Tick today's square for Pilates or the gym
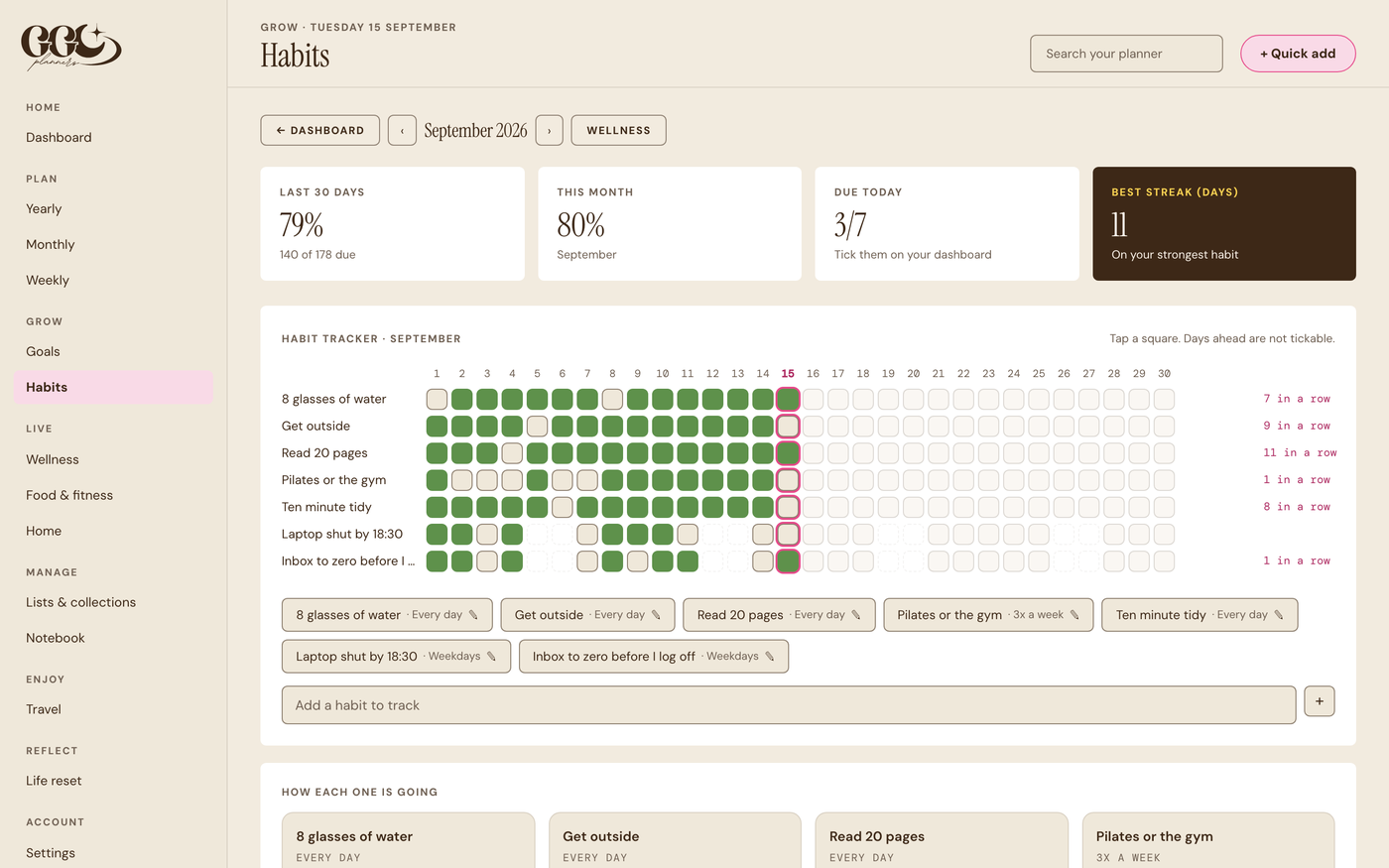Screen dimensions: 1389x868 click(x=788, y=480)
